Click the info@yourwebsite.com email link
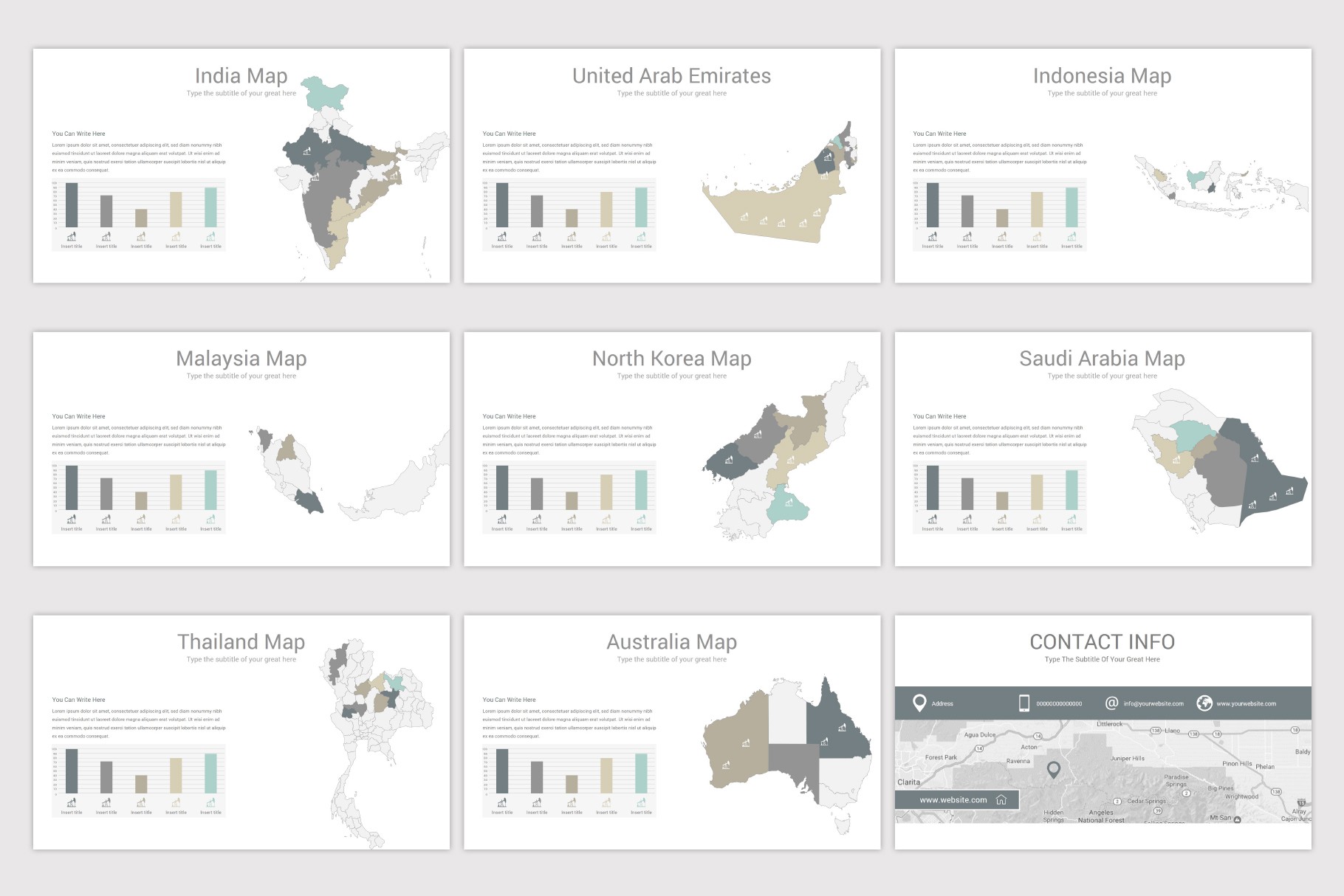1344x896 pixels. 1153,703
